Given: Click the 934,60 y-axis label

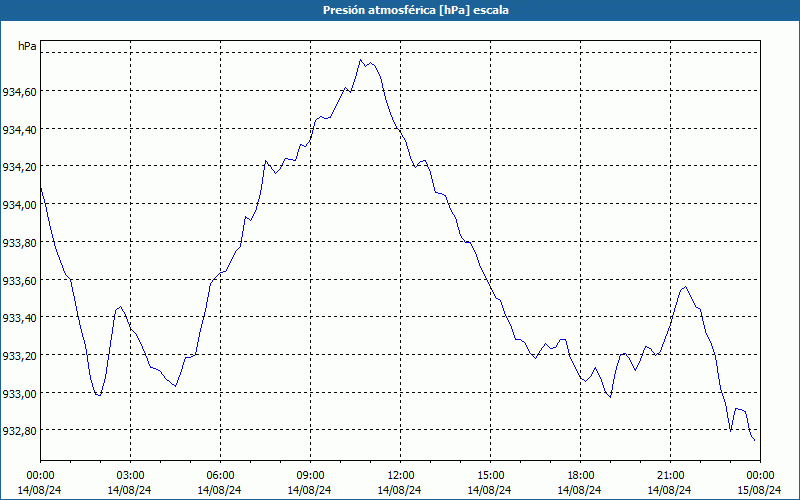Looking at the screenshot, I should coord(19,92).
